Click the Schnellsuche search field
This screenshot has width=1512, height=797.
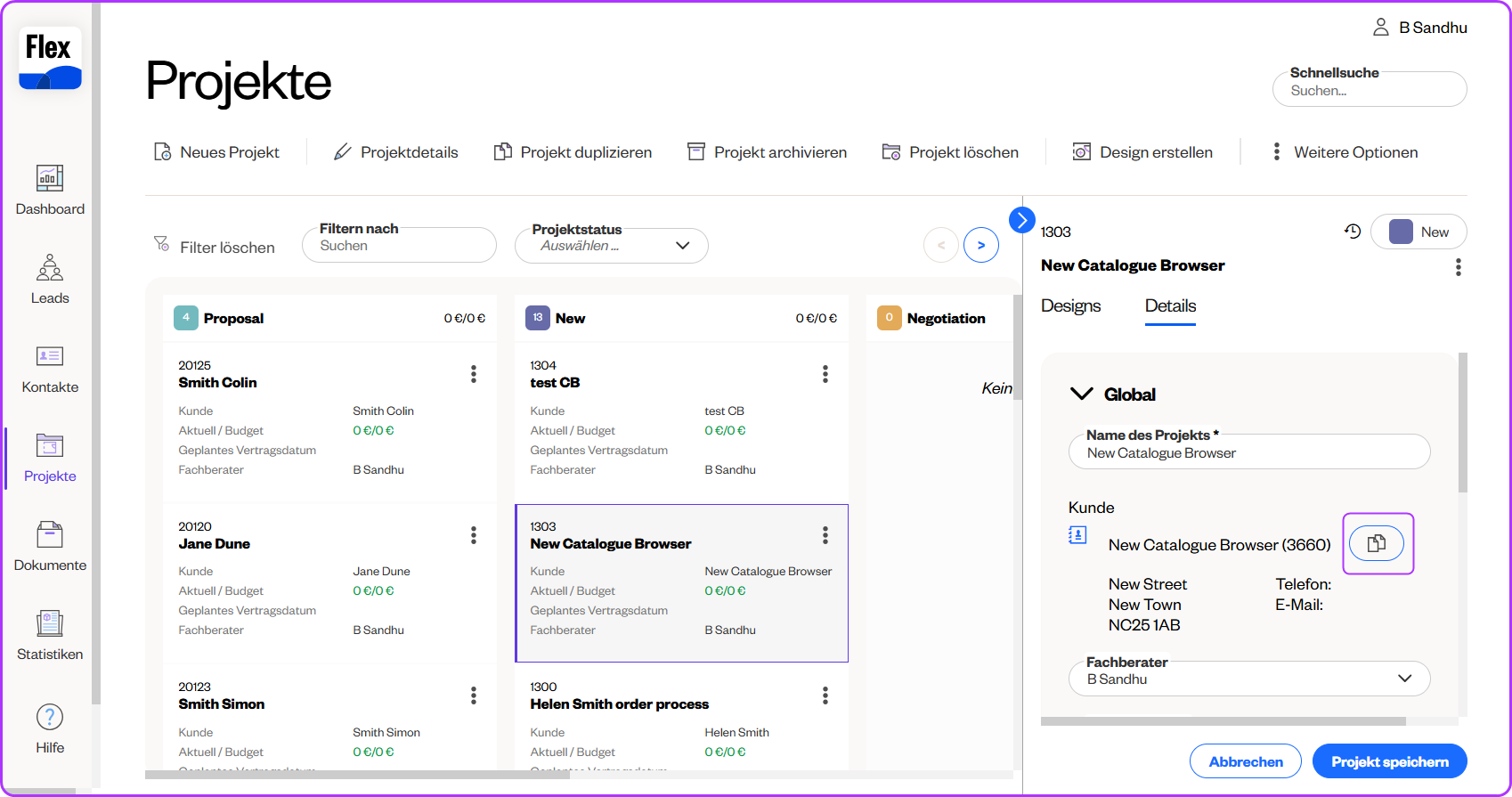tap(1369, 90)
